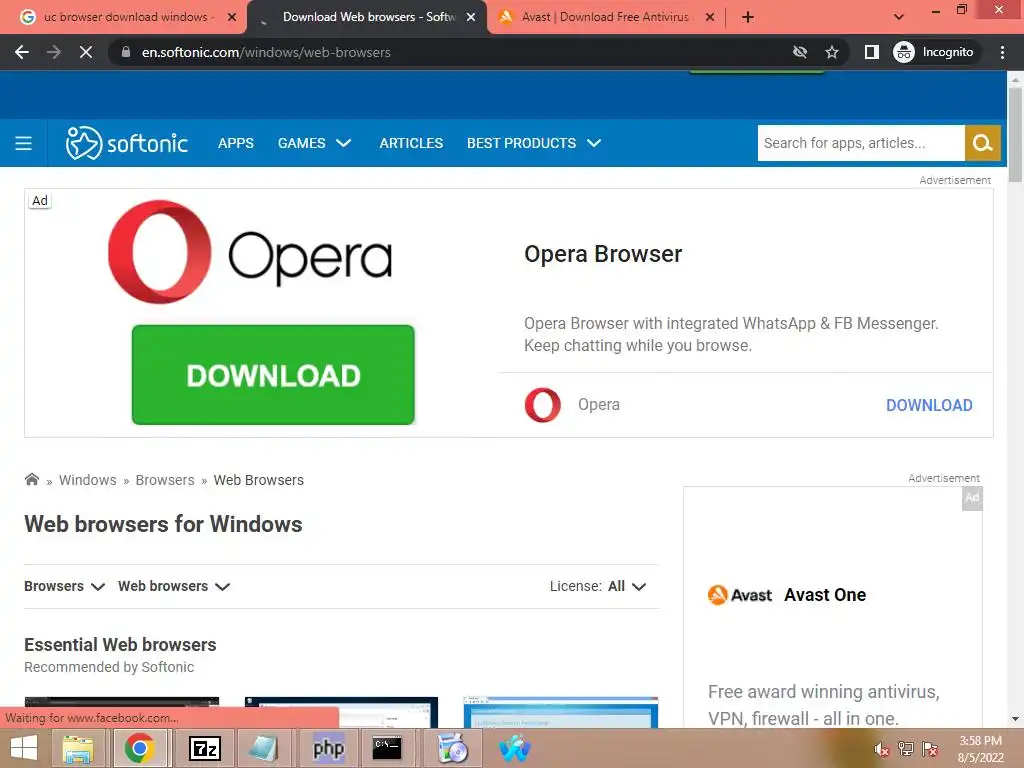The image size is (1024, 768).
Task: Open the Softonic hamburger menu
Action: 24,143
